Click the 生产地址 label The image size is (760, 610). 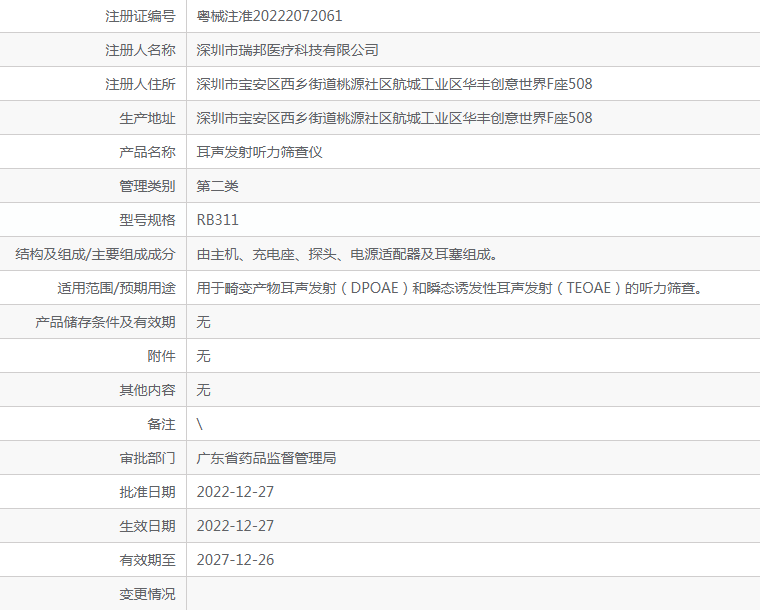click(147, 118)
